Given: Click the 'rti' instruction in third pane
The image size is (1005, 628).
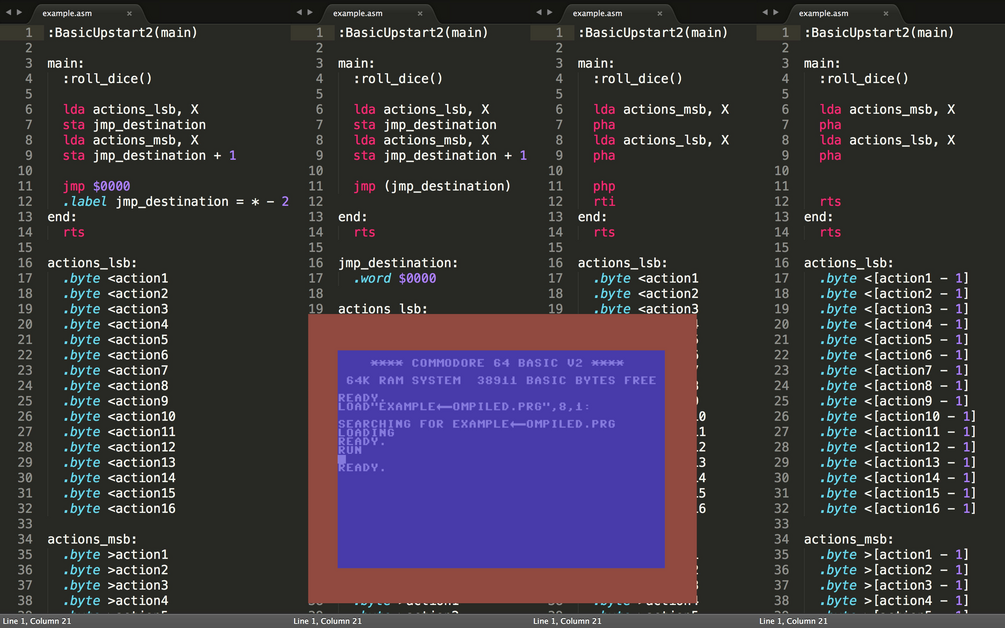Looking at the screenshot, I should pos(604,202).
